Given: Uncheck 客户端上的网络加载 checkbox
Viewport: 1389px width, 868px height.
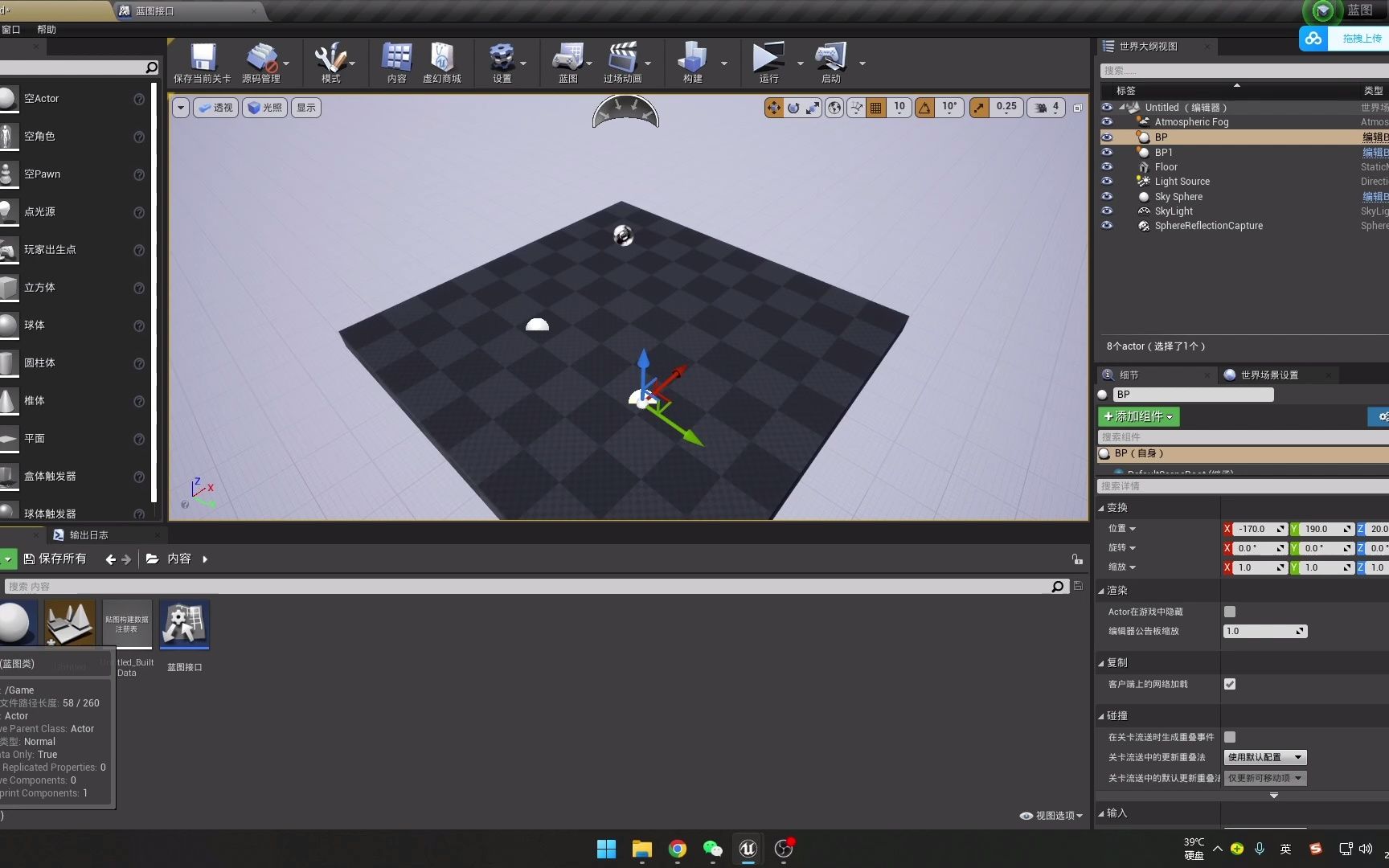Looking at the screenshot, I should 1230,684.
